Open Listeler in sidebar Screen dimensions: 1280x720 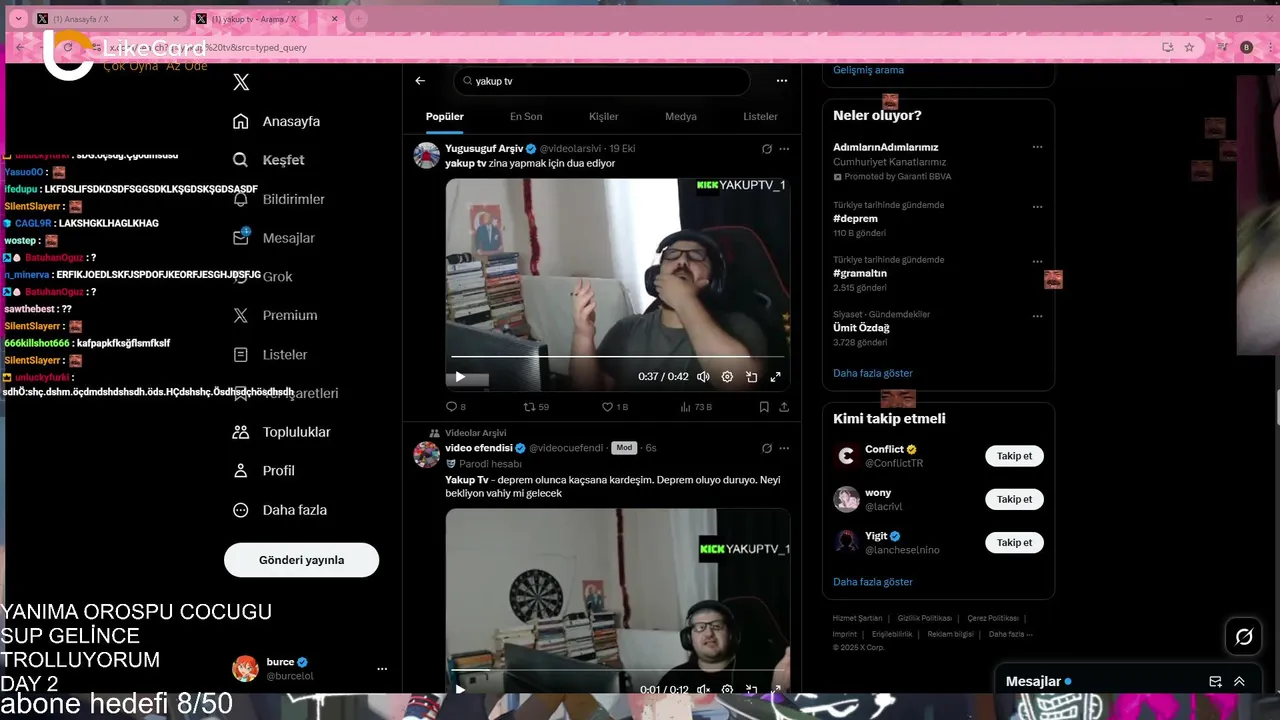pyautogui.click(x=269, y=355)
